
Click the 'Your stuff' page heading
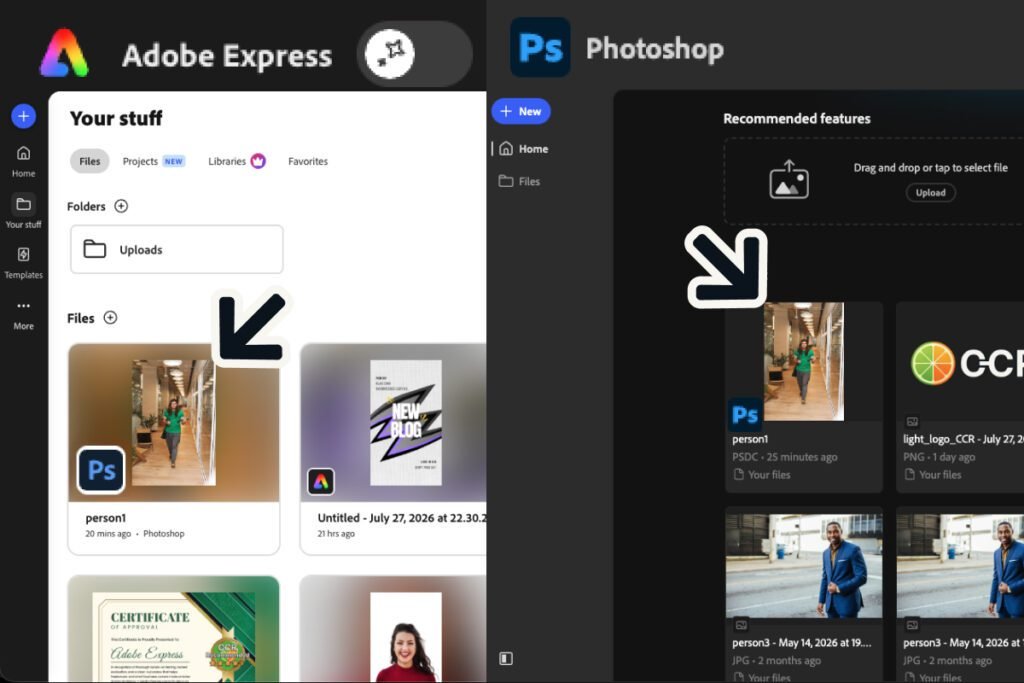coord(116,118)
